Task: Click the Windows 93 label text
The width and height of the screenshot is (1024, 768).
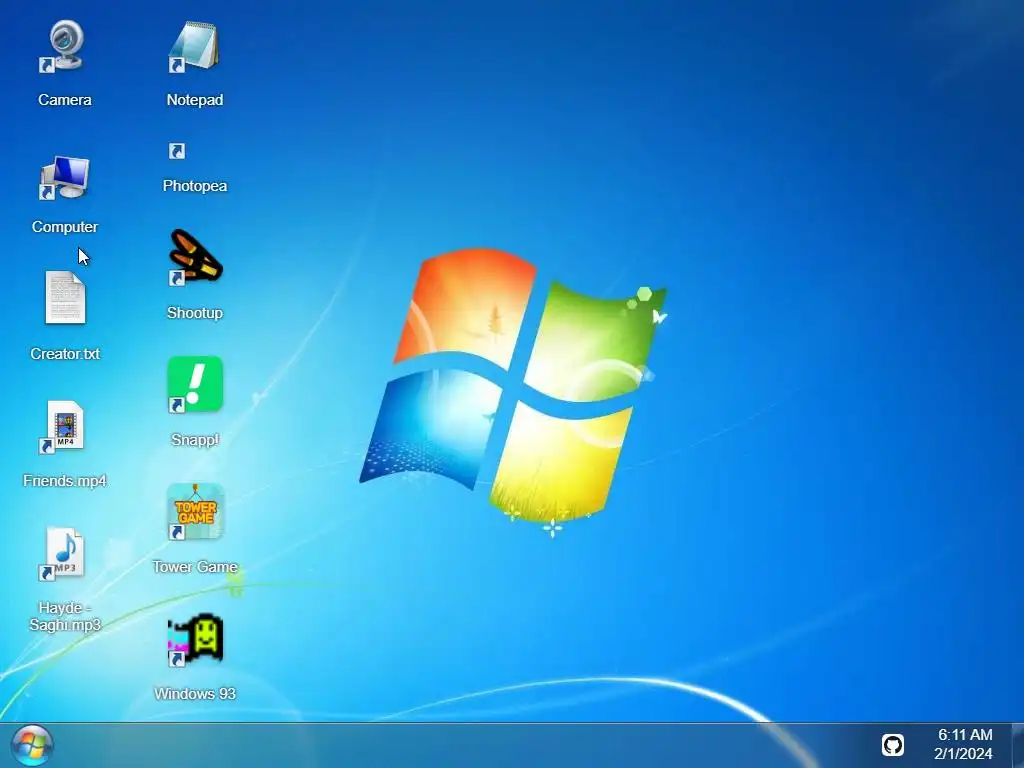Action: [x=195, y=694]
